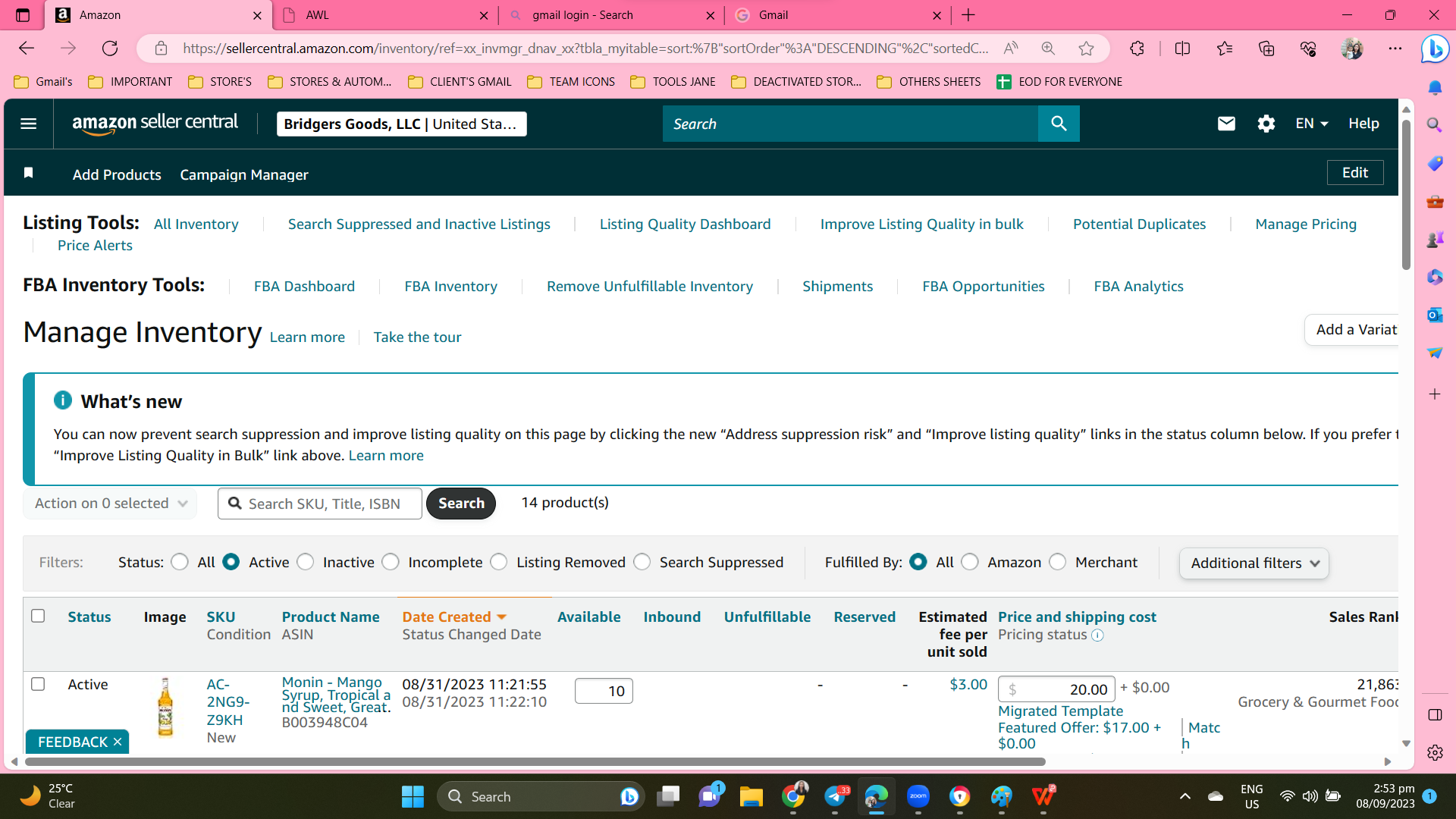The height and width of the screenshot is (819, 1456).
Task: Click the teal search magnifier button
Action: [1059, 124]
